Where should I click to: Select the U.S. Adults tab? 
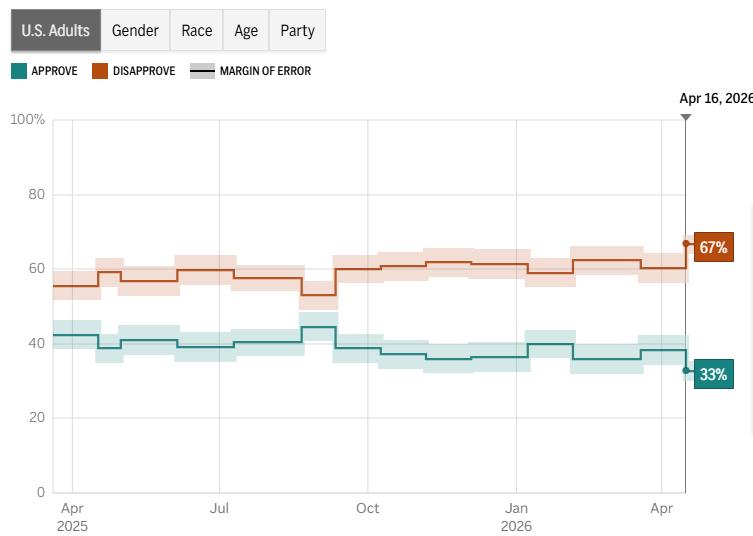pyautogui.click(x=56, y=31)
